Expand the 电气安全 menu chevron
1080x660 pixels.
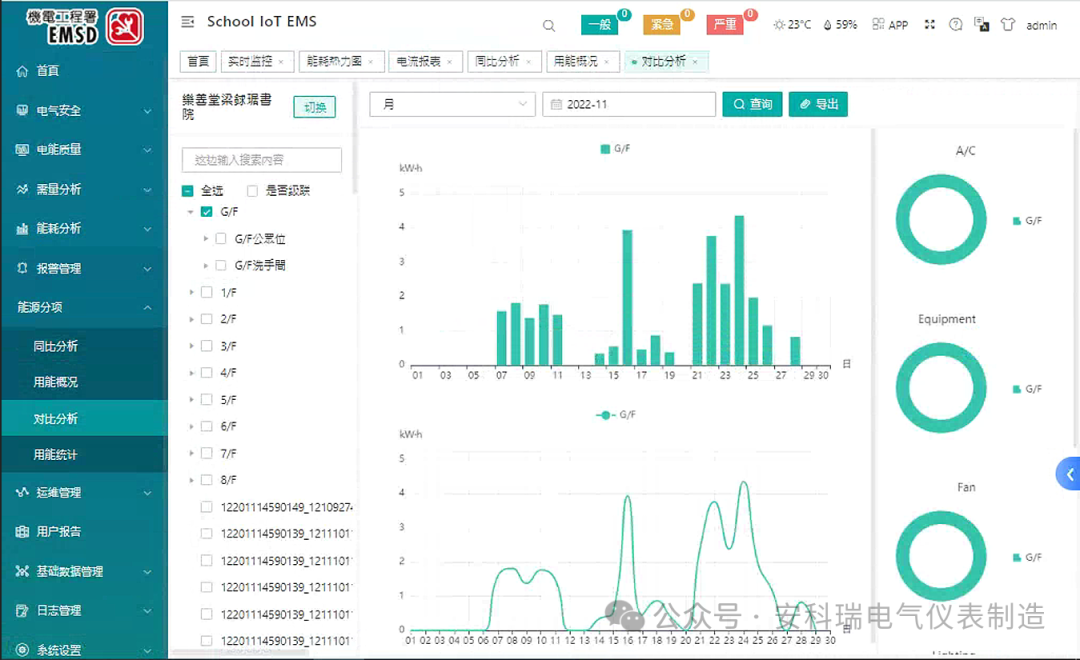147,111
